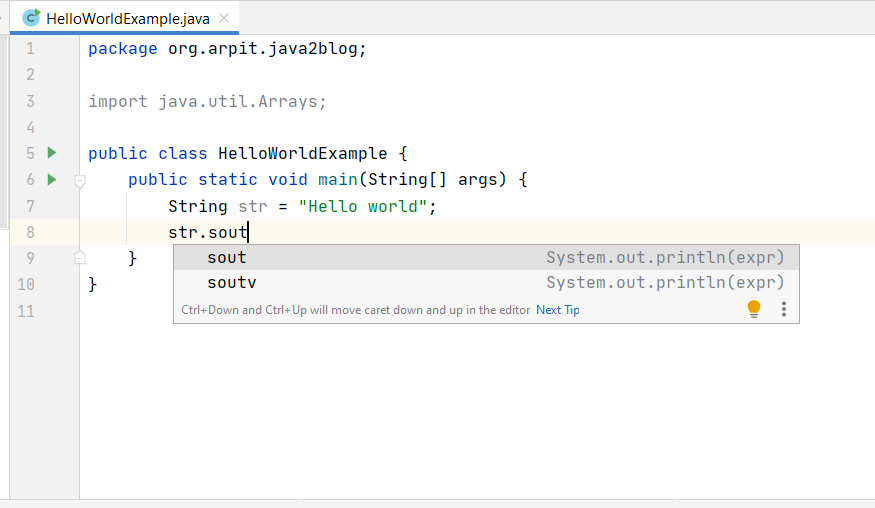Open the Next Tip link
This screenshot has height=508, width=875.
tap(558, 310)
